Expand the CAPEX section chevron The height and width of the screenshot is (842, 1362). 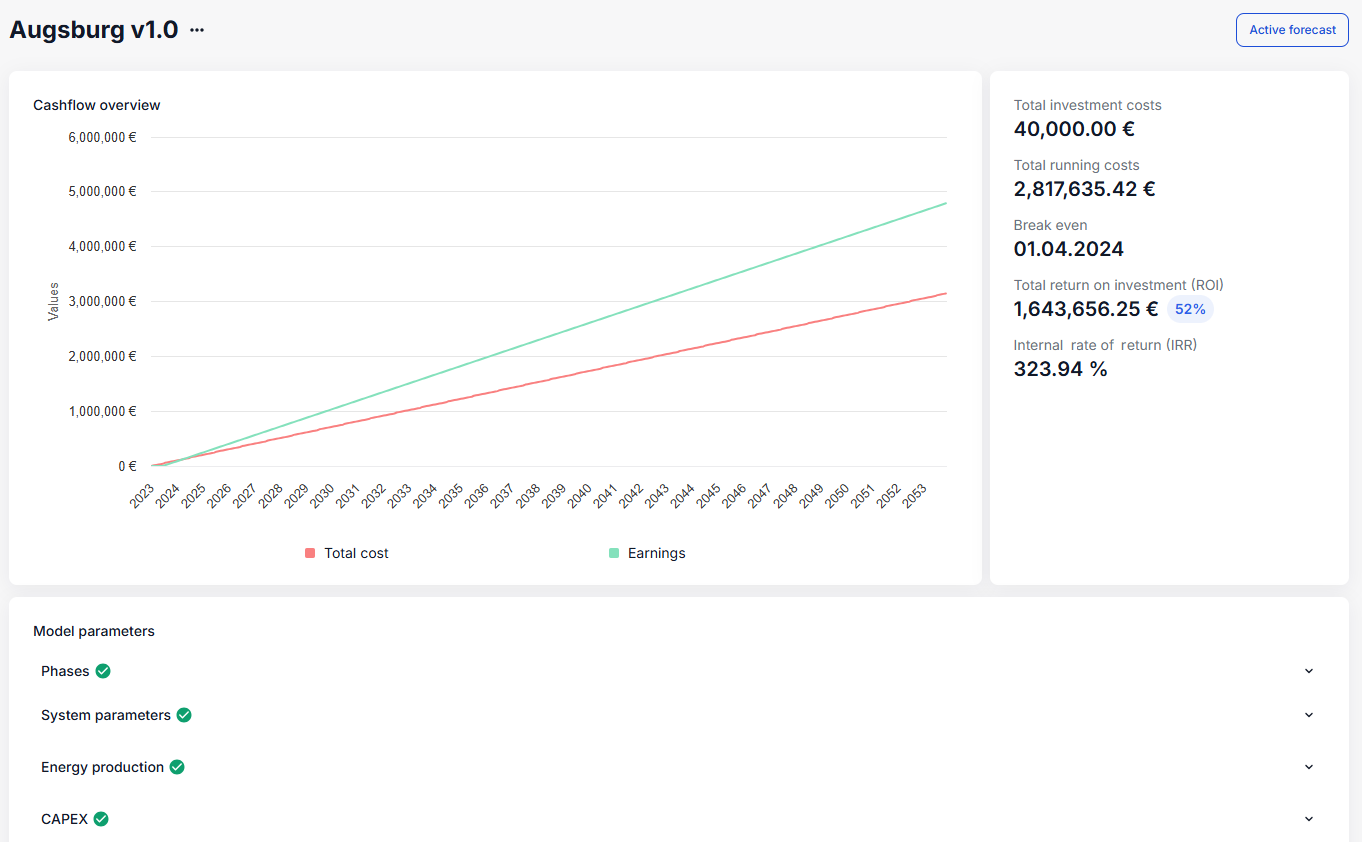point(1309,819)
